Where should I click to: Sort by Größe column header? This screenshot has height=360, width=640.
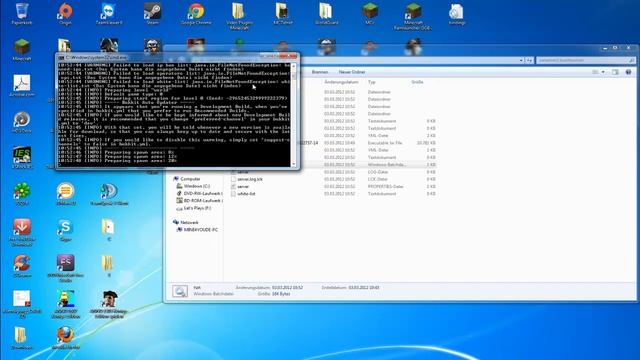click(x=417, y=82)
